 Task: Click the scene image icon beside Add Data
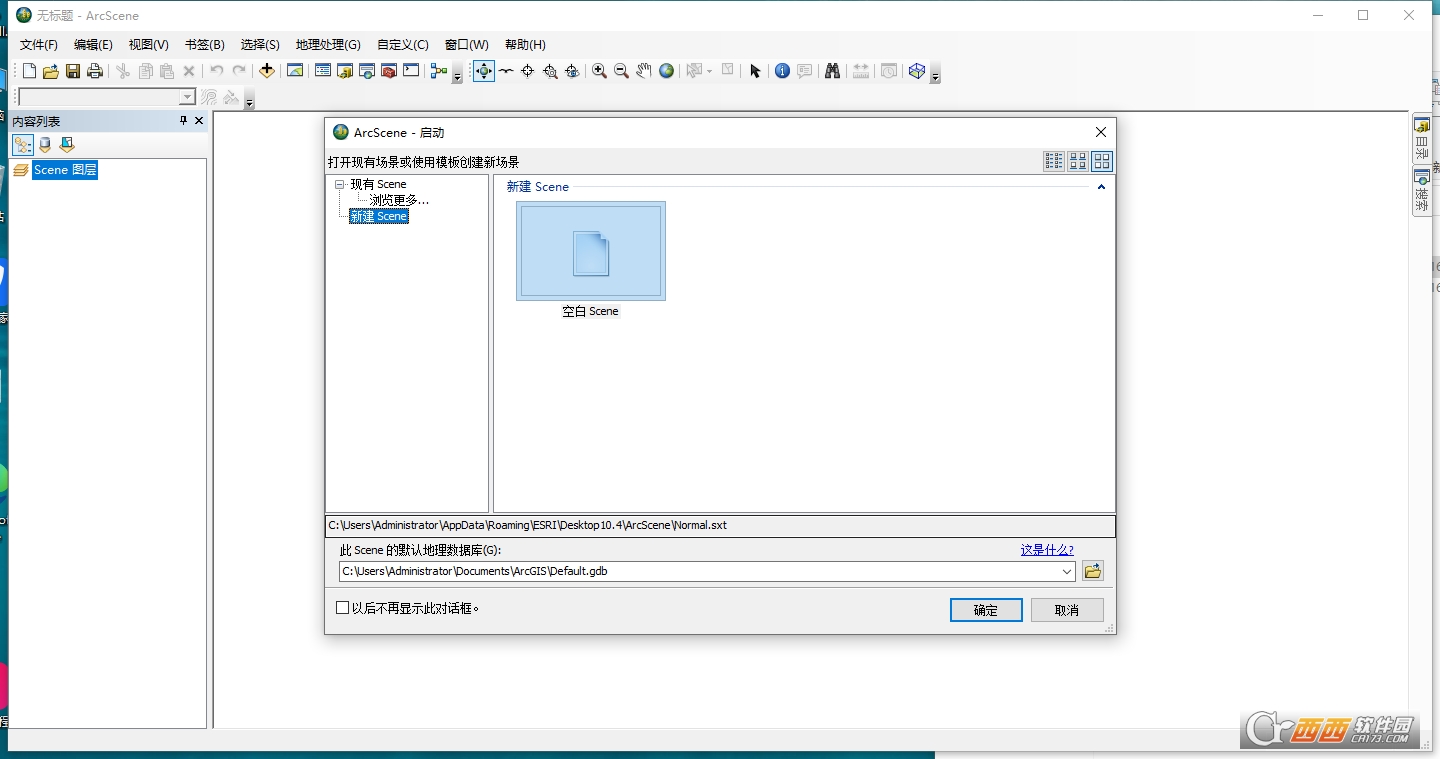(295, 71)
